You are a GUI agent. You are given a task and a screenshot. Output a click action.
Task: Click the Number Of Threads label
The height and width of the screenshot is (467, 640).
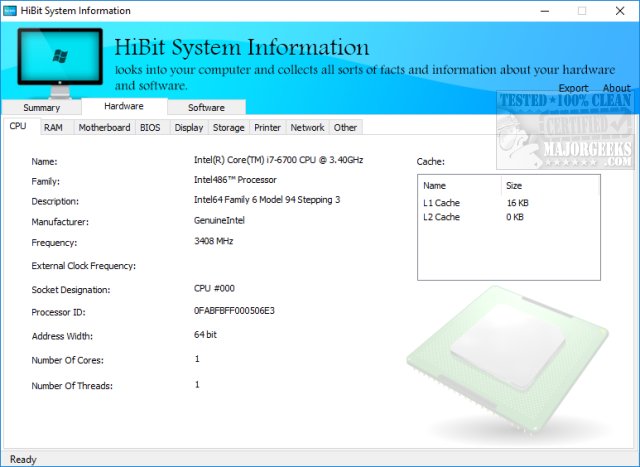click(x=72, y=386)
